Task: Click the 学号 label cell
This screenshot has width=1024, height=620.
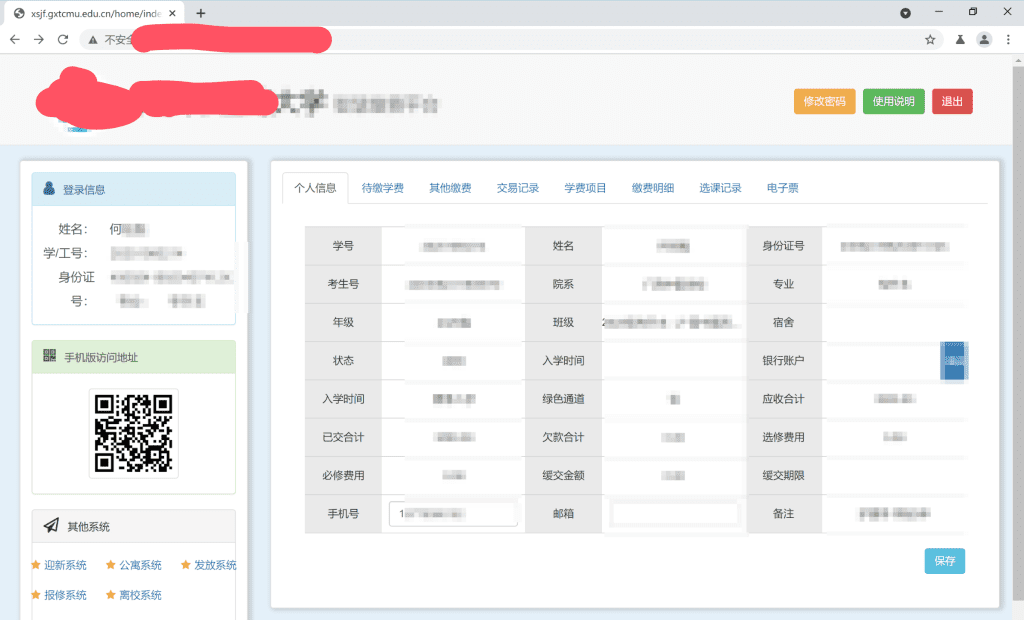Action: 343,246
